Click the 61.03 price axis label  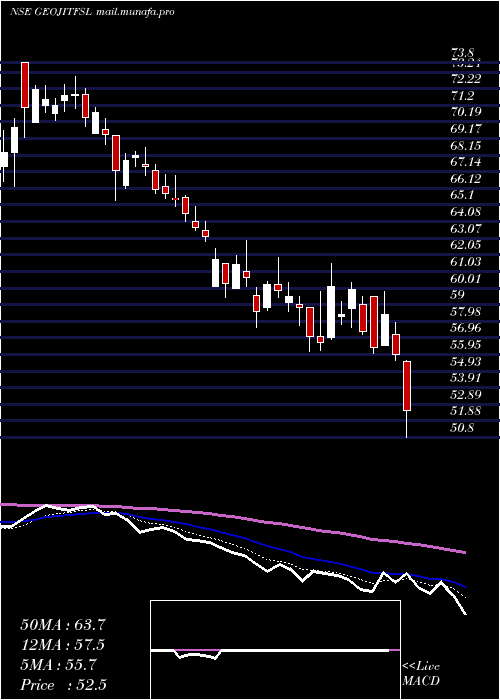(x=466, y=262)
